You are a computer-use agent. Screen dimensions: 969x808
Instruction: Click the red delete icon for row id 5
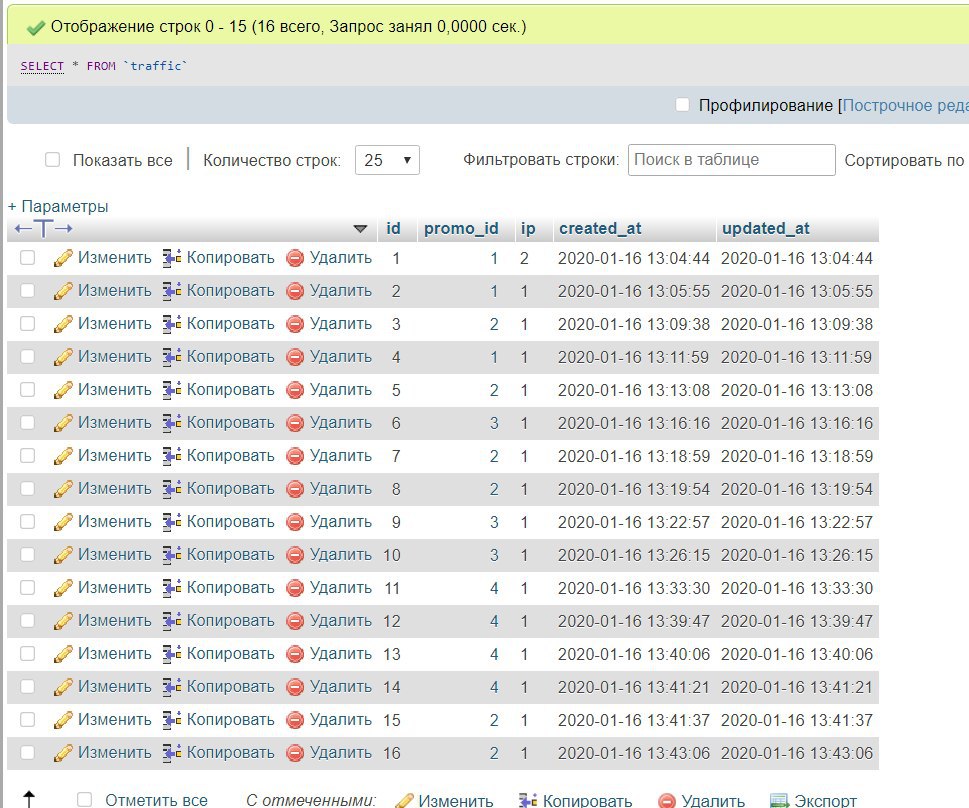pyautogui.click(x=295, y=390)
